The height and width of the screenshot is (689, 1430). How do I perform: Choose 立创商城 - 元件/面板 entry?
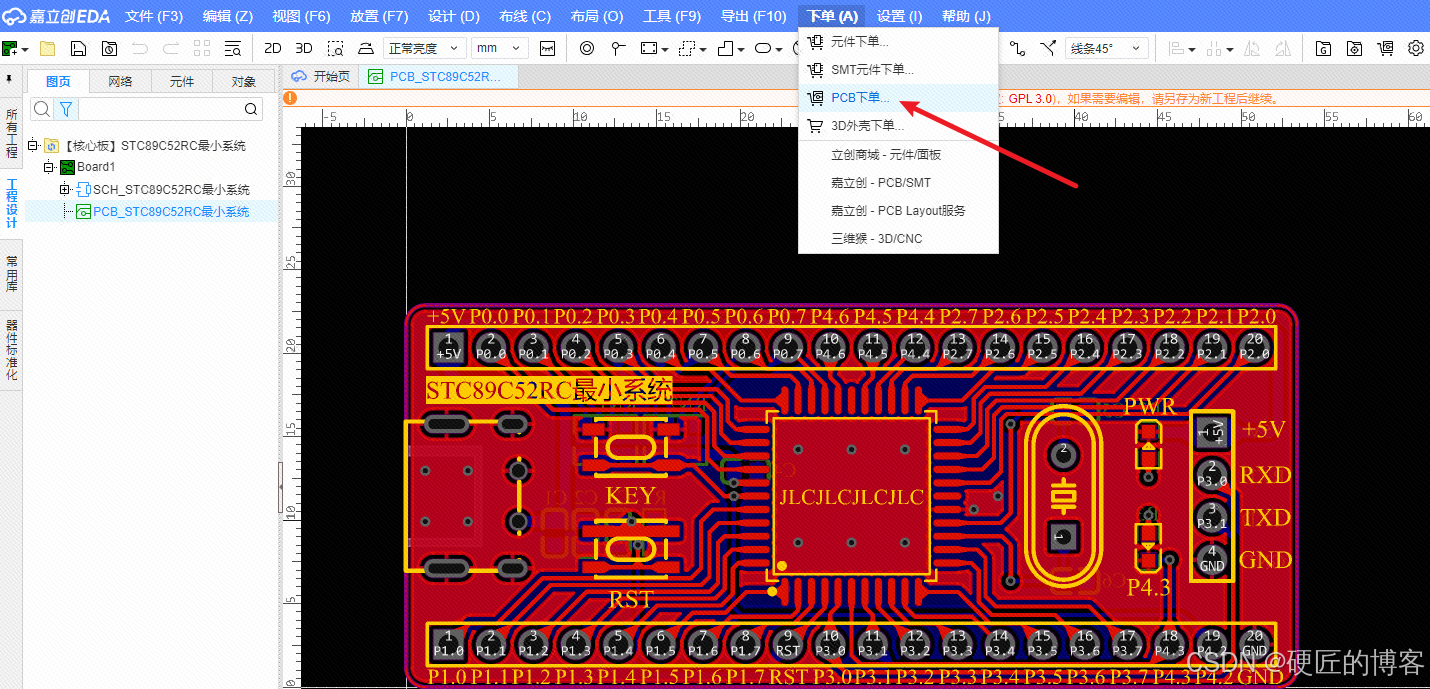coord(898,155)
